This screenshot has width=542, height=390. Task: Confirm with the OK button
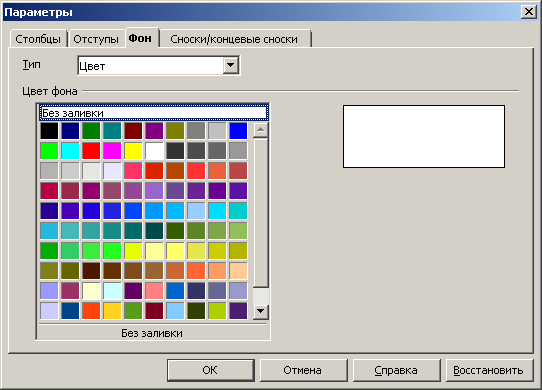point(211,370)
